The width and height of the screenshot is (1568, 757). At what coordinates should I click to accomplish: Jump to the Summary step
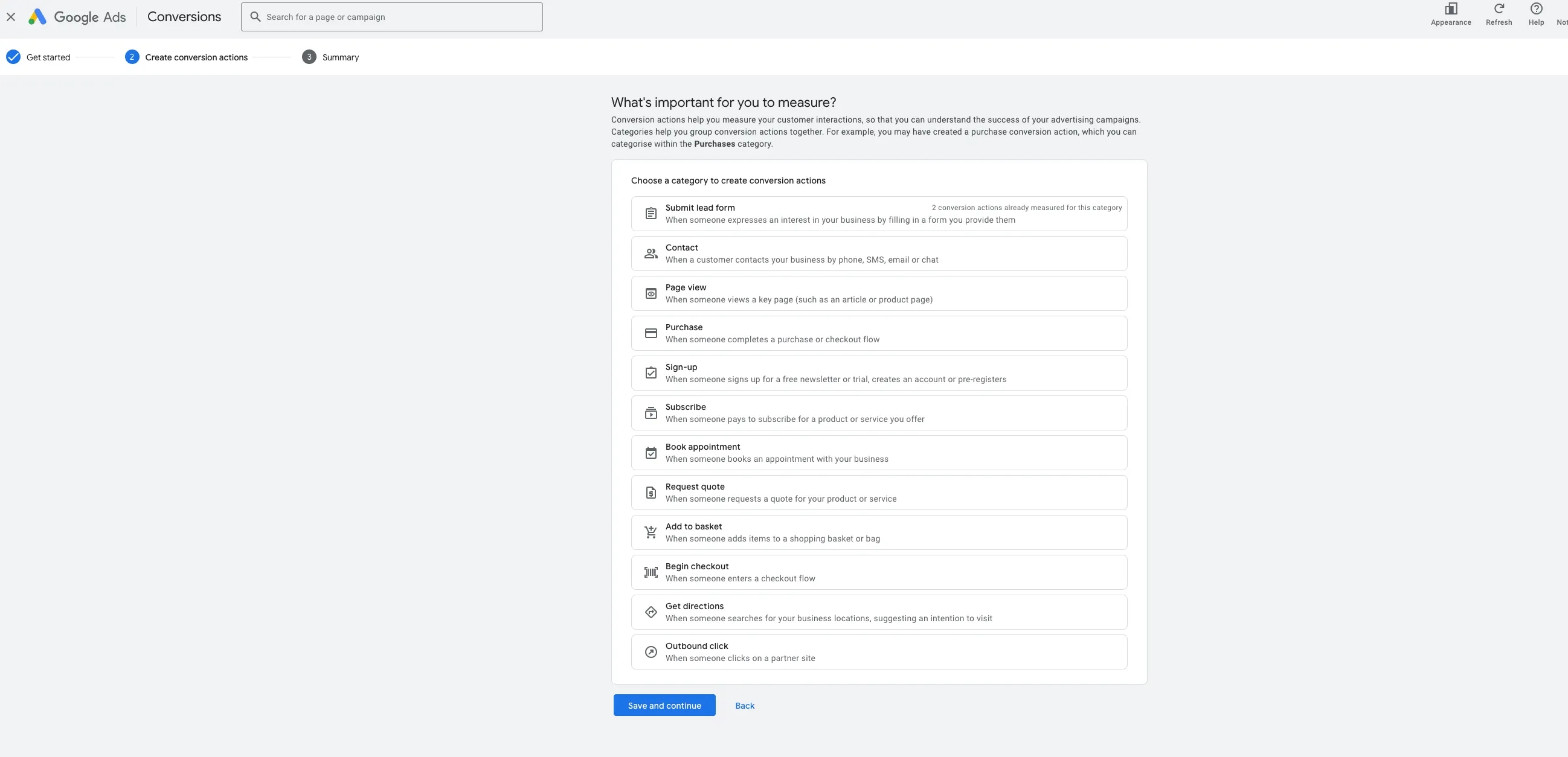tap(330, 57)
